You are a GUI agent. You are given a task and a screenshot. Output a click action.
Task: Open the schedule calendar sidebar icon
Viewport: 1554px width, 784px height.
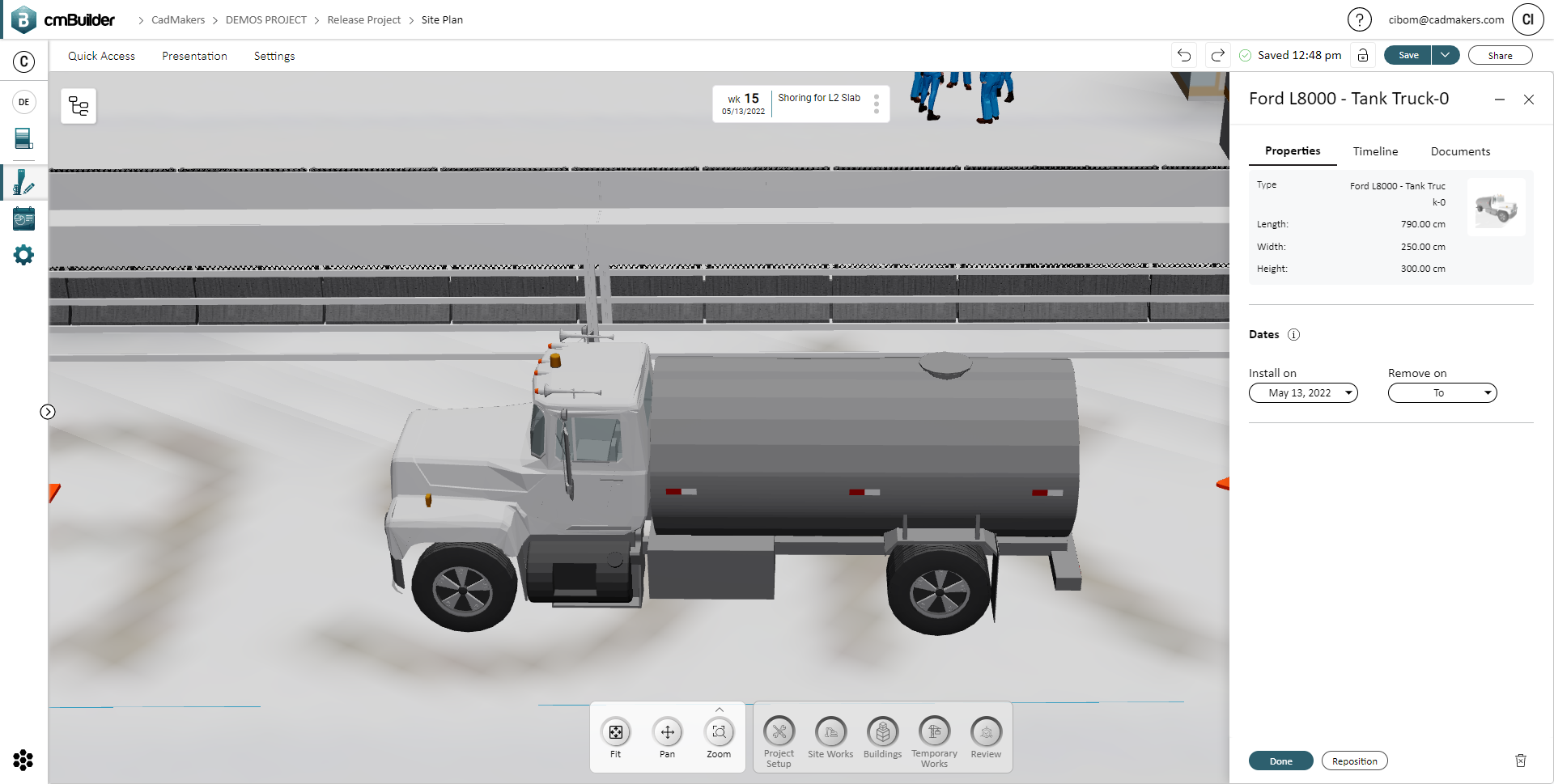click(x=24, y=218)
